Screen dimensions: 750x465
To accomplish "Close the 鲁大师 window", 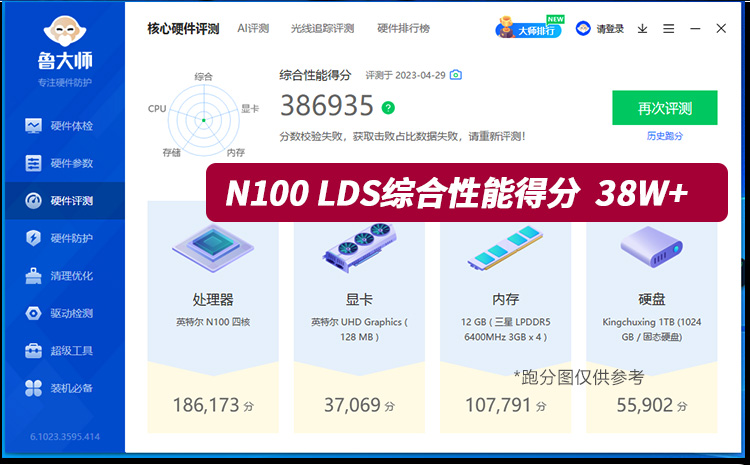I will 721,29.
